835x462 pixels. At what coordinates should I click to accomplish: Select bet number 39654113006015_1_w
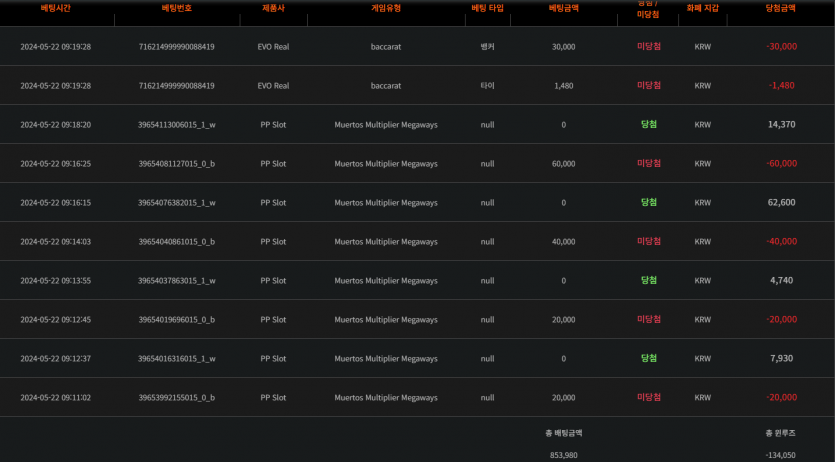(x=177, y=125)
